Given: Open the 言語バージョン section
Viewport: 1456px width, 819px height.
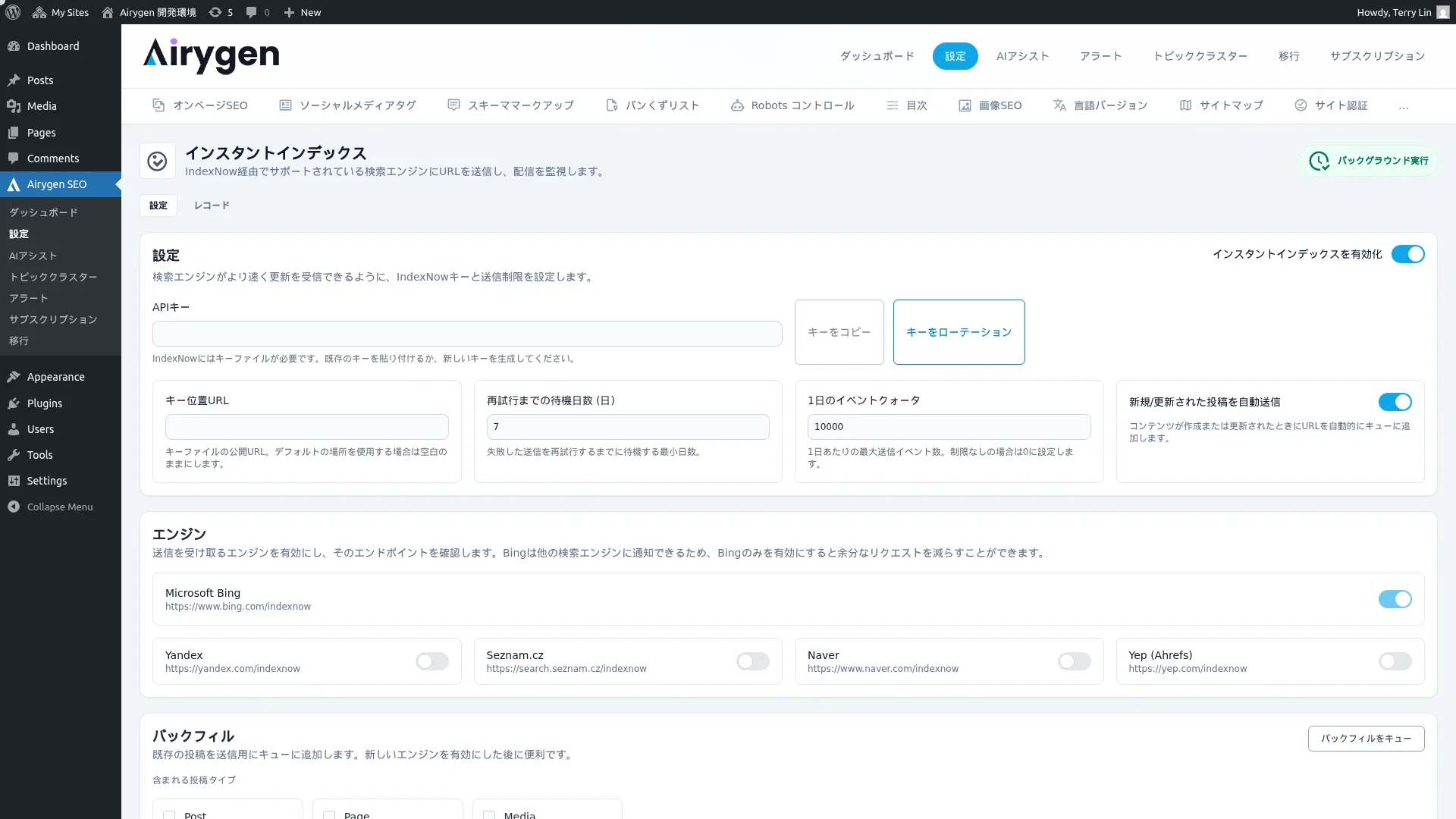Looking at the screenshot, I should coord(1100,105).
